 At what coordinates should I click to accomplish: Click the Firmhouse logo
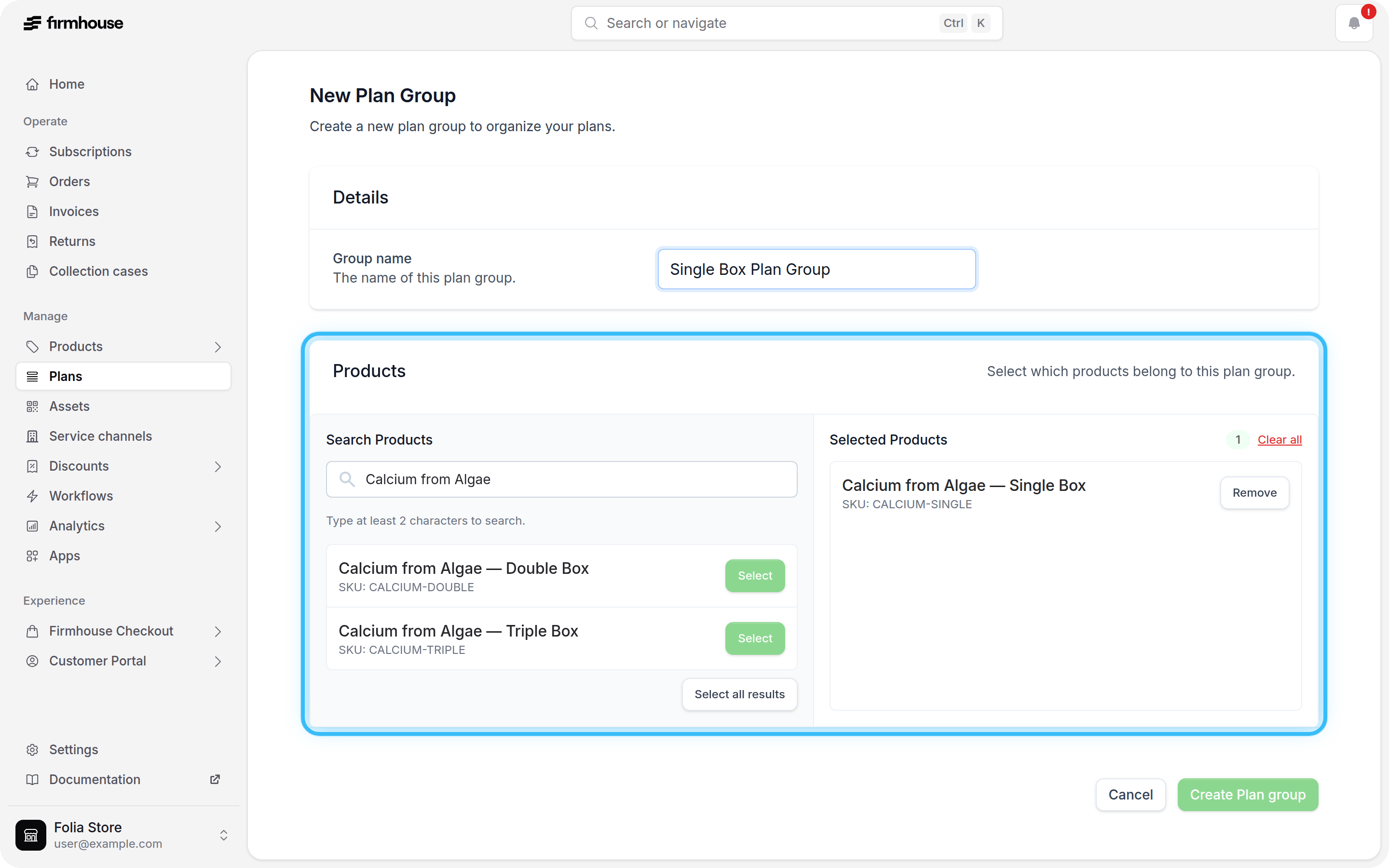pyautogui.click(x=73, y=23)
